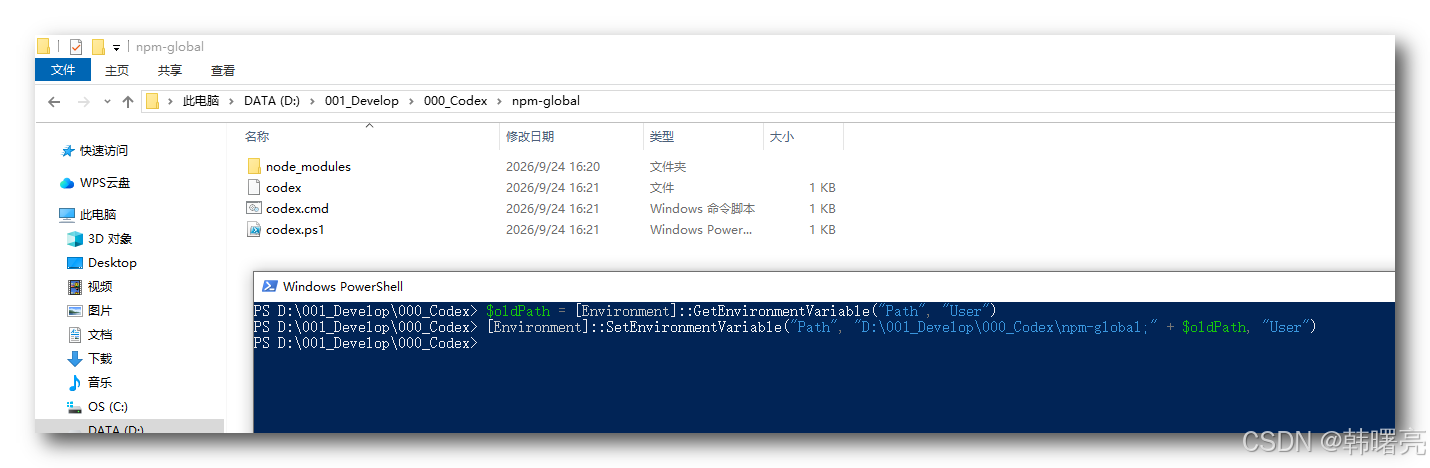Sort files by 修改日期 column header
Image resolution: width=1430 pixels, height=468 pixels.
click(530, 136)
